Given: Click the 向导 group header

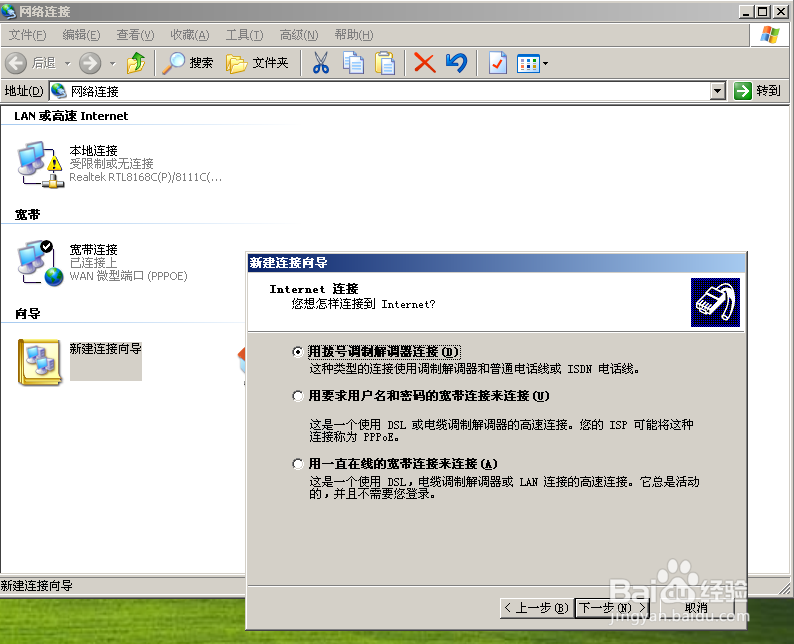Looking at the screenshot, I should coord(27,313).
